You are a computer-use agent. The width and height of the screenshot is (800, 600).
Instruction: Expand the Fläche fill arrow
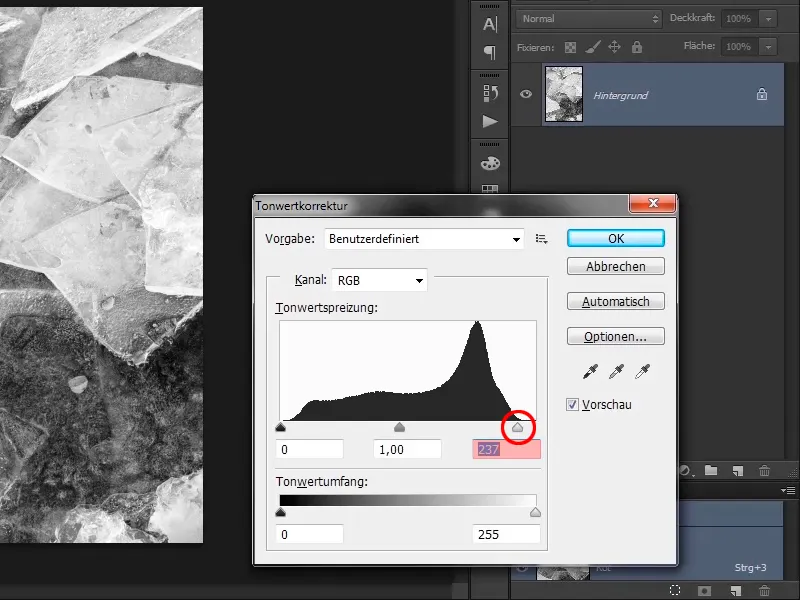tap(768, 47)
